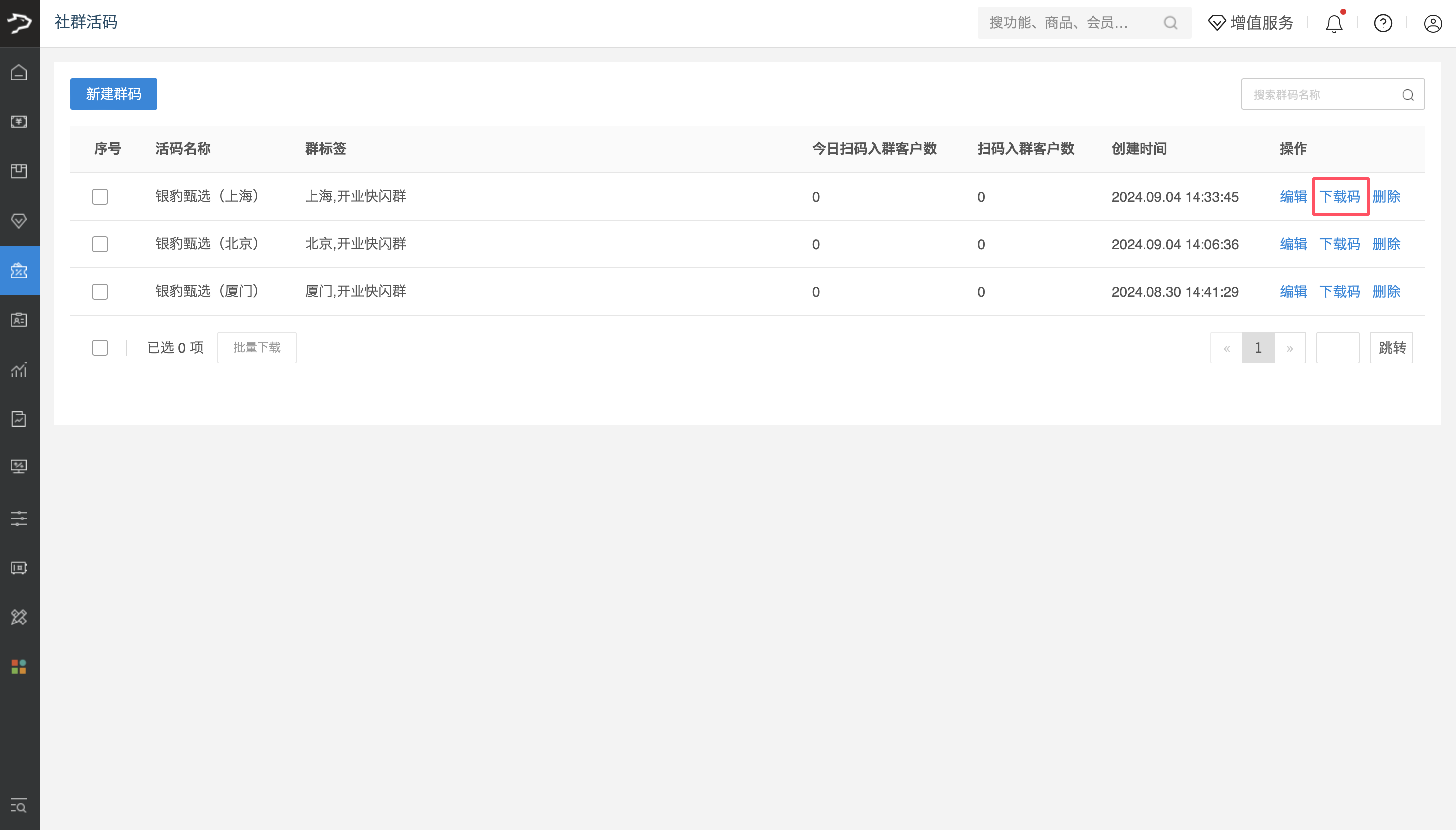Click the 上海,开业快闪群 tag cell
The width and height of the screenshot is (1456, 830).
(x=356, y=197)
